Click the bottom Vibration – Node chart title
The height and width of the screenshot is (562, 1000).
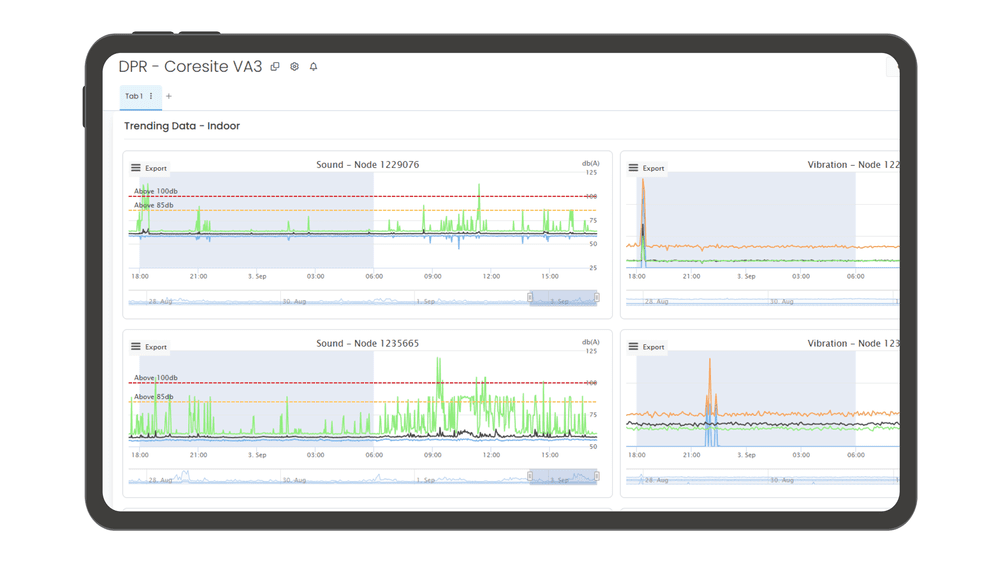tap(853, 343)
